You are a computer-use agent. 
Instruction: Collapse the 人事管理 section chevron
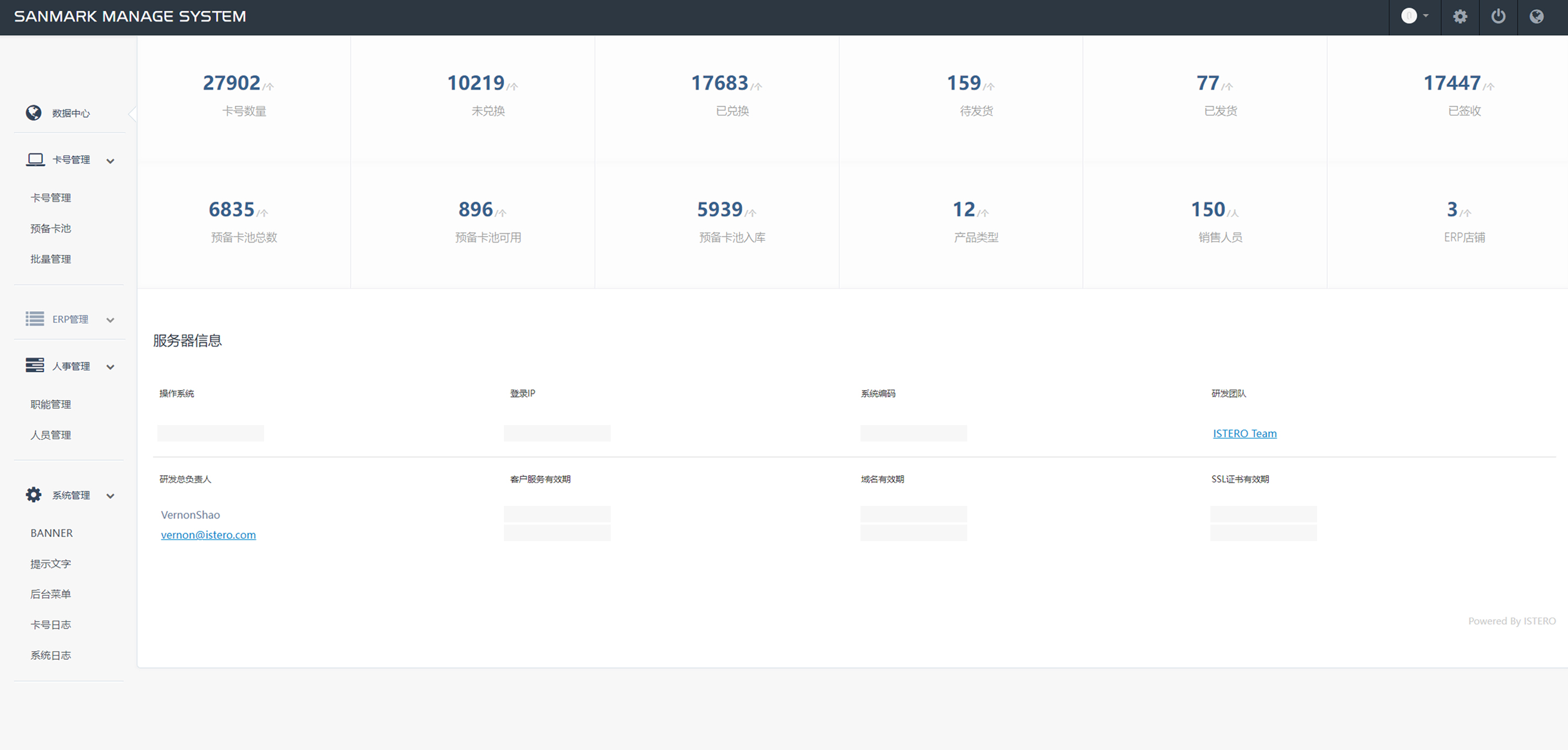[x=110, y=367]
